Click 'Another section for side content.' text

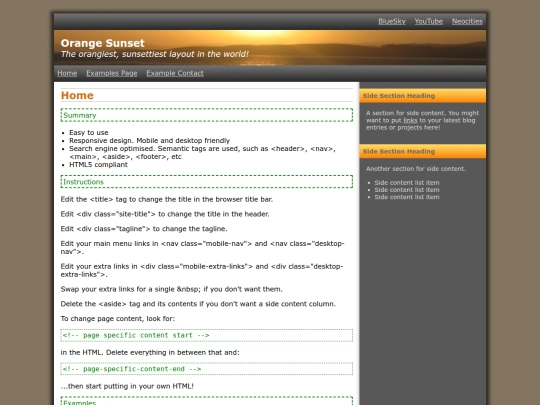(416, 169)
